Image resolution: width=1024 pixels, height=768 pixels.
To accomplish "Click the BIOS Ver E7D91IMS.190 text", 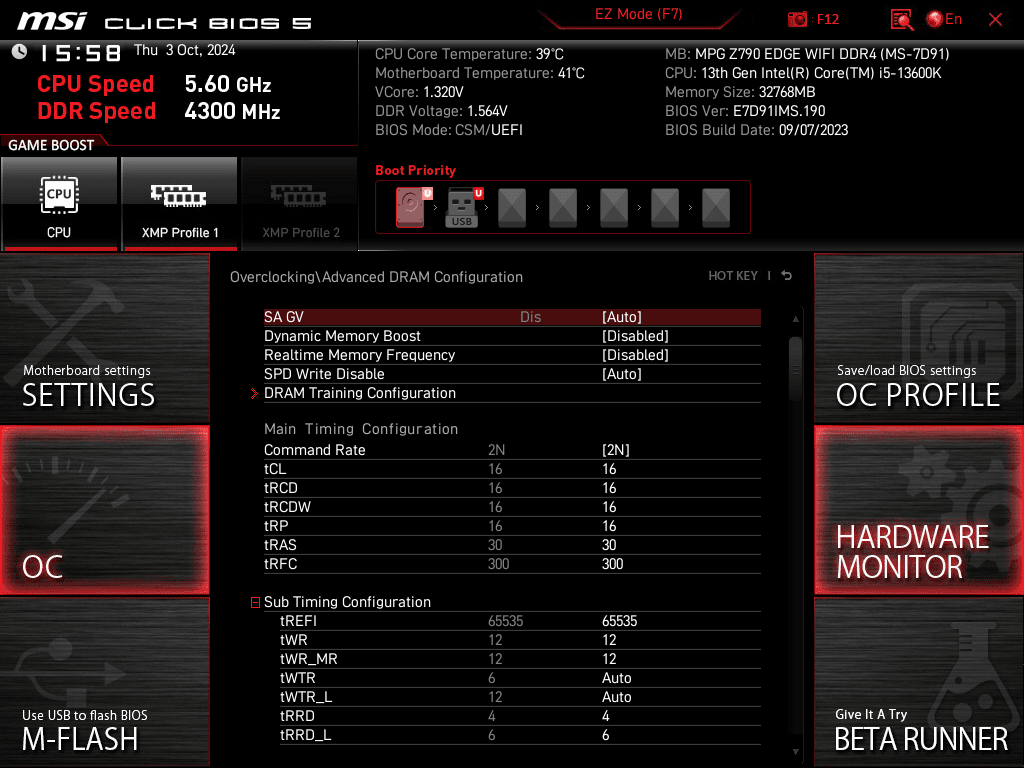I will (745, 111).
